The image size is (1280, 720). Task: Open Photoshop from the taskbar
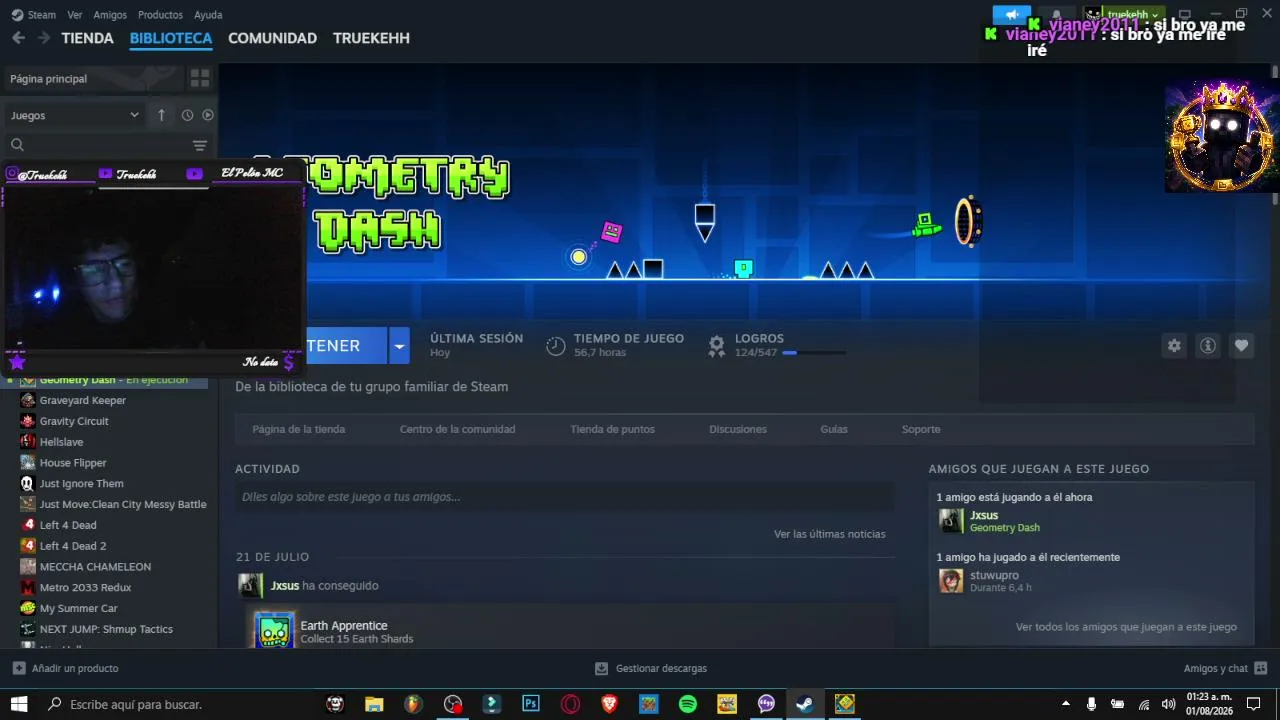pyautogui.click(x=531, y=704)
